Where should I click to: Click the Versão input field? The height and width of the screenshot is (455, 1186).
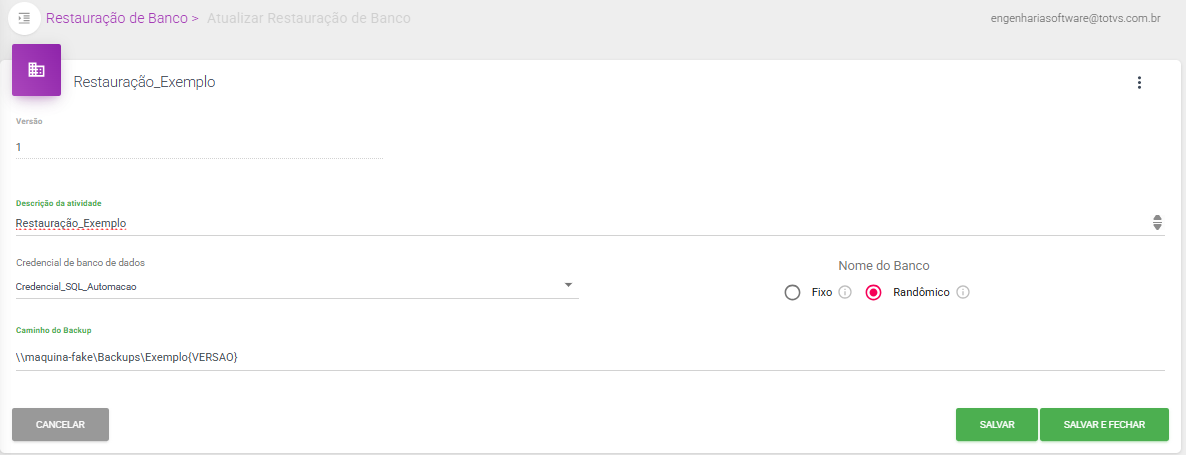click(x=199, y=147)
